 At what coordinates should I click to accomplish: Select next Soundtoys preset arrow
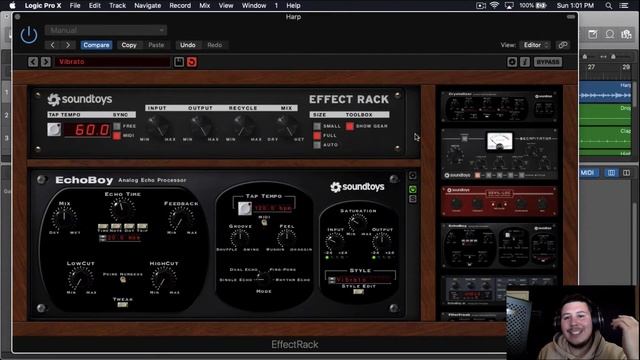click(x=46, y=62)
